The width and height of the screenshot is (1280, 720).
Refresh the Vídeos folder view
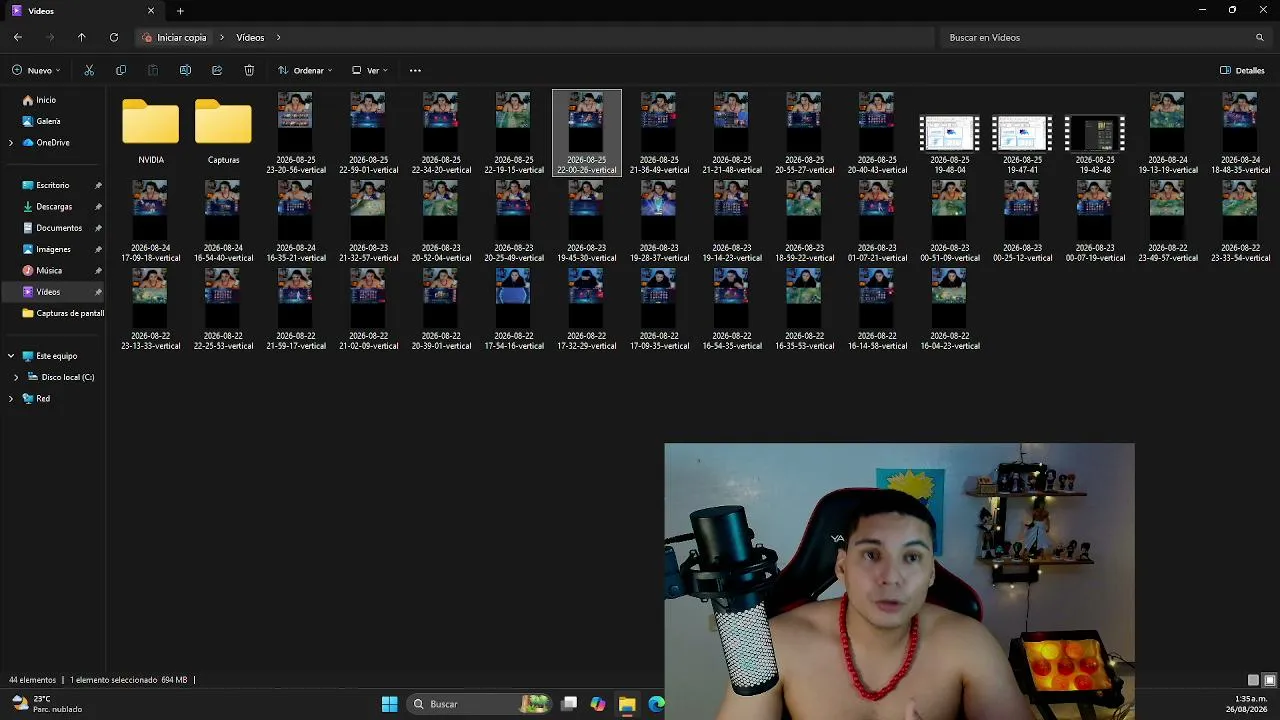click(114, 37)
